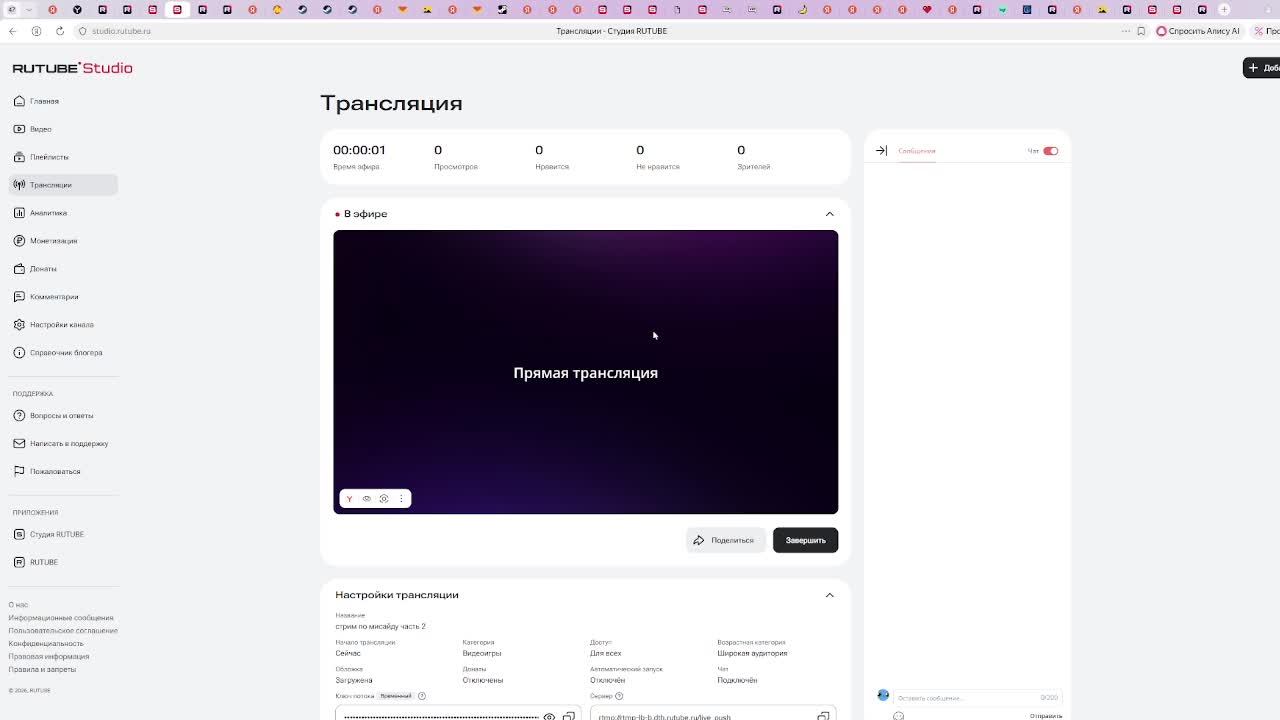Click the help icon next to Сервер
Viewport: 1280px width, 720px height.
[x=619, y=696]
